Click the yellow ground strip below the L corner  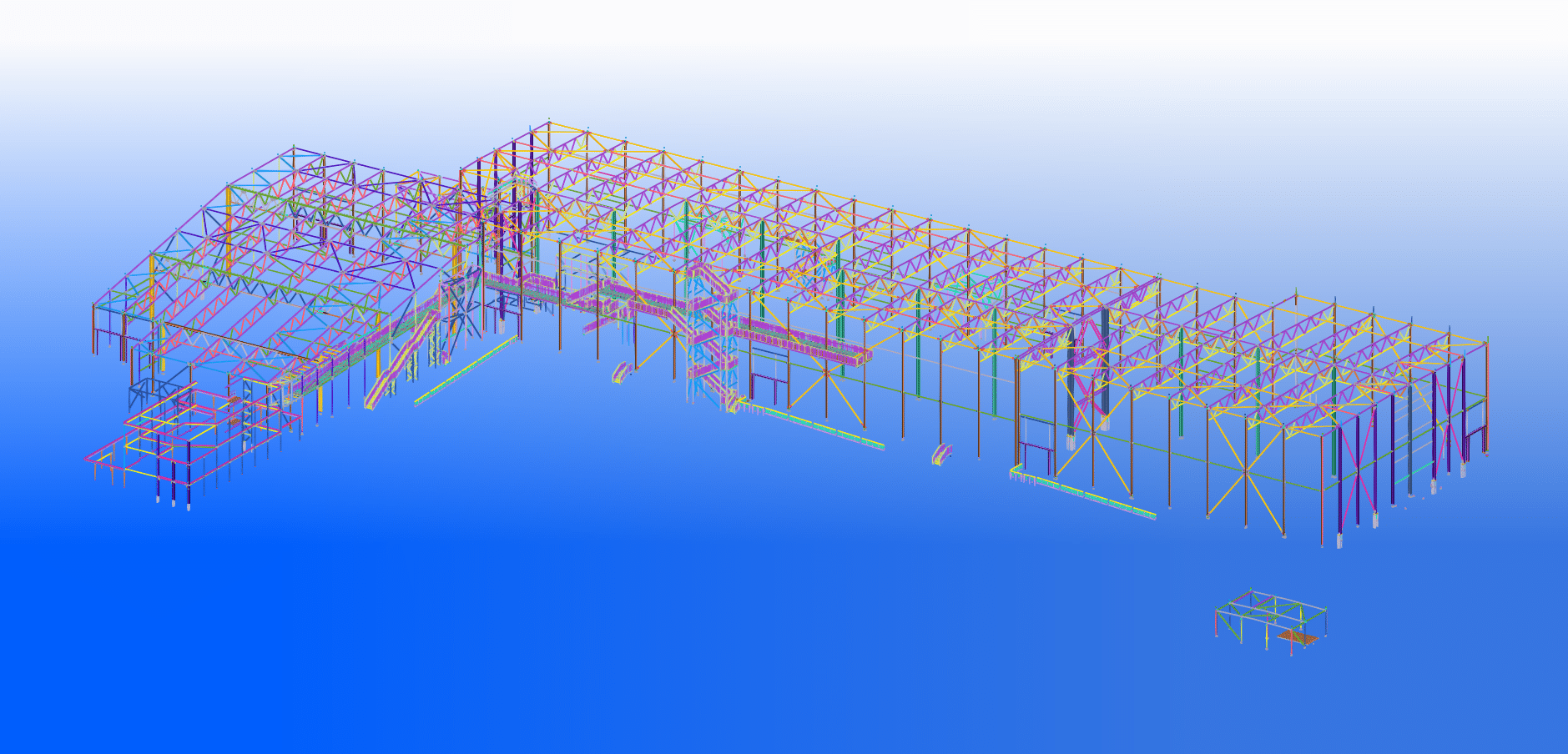pyautogui.click(x=467, y=373)
